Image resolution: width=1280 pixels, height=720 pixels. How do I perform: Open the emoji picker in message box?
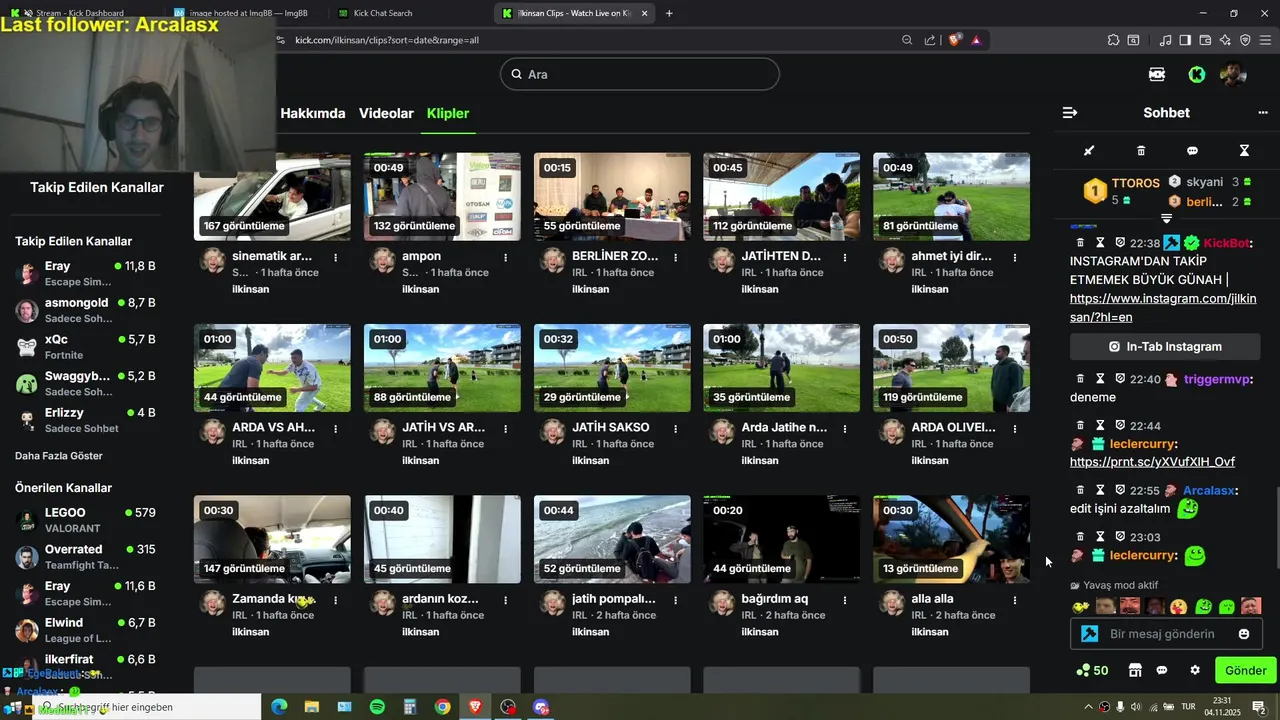1244,634
